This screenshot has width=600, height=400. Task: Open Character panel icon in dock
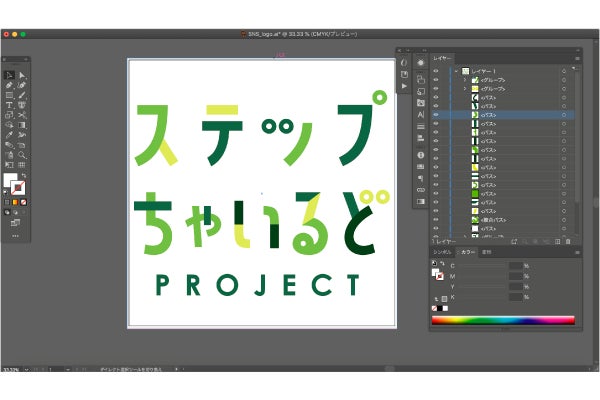420,115
